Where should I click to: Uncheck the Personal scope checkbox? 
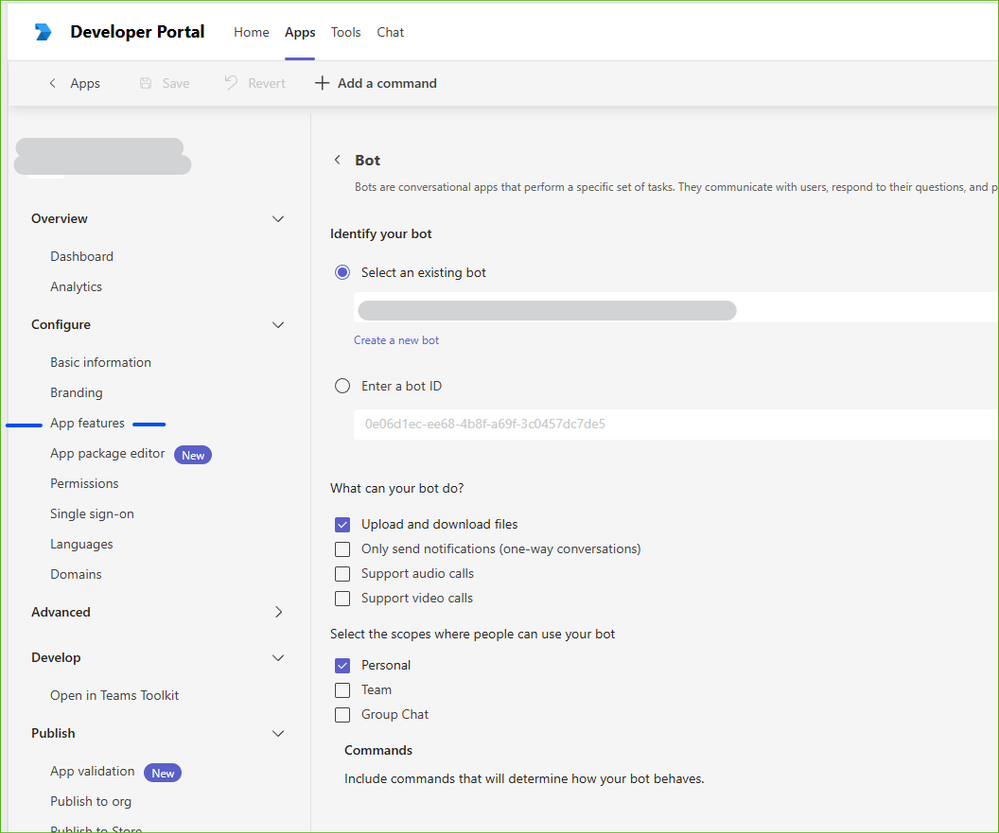click(342, 665)
